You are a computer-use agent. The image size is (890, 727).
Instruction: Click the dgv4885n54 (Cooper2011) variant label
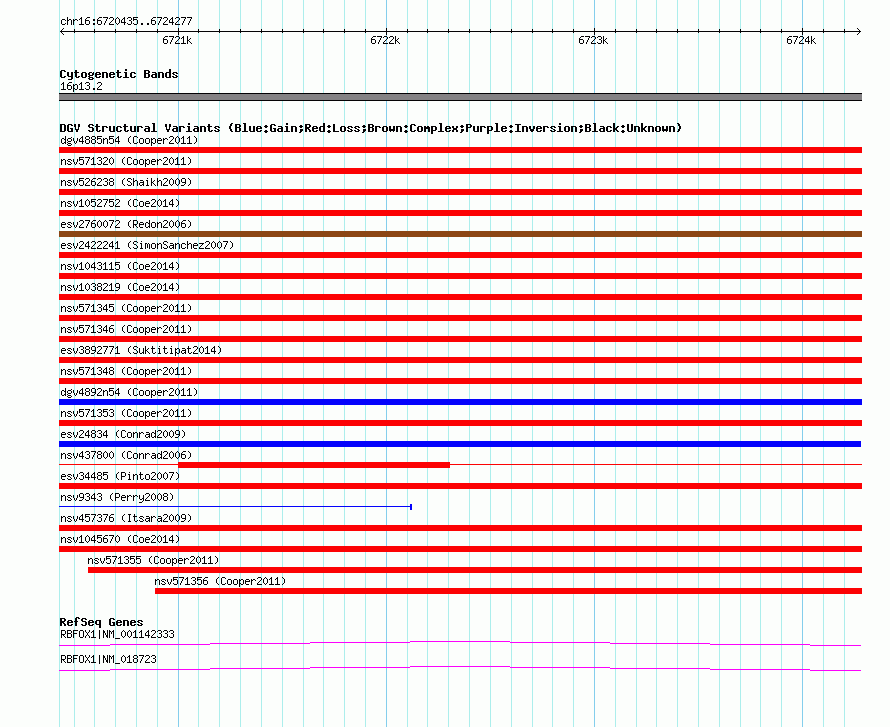pos(129,140)
